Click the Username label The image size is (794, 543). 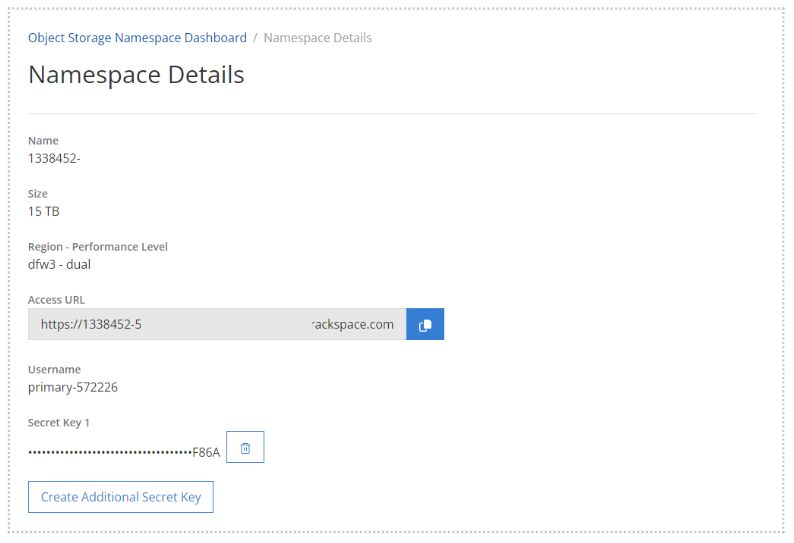click(x=54, y=369)
